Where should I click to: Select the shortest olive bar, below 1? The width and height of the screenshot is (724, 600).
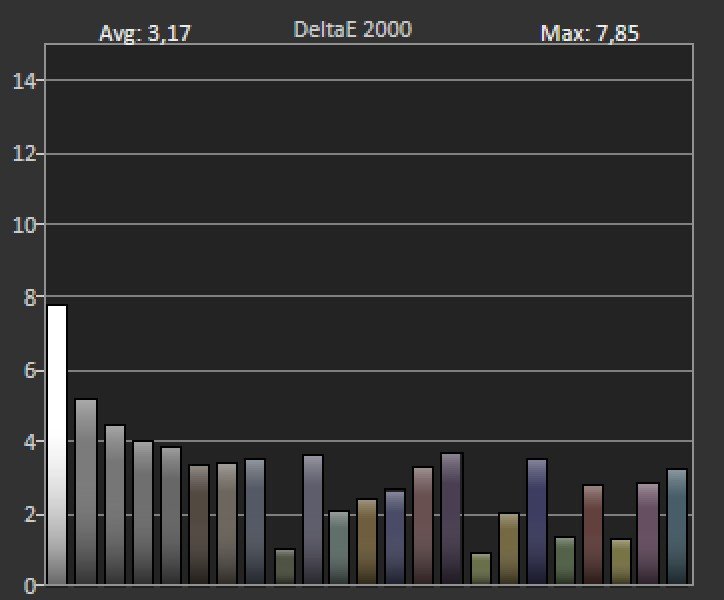[x=481, y=568]
